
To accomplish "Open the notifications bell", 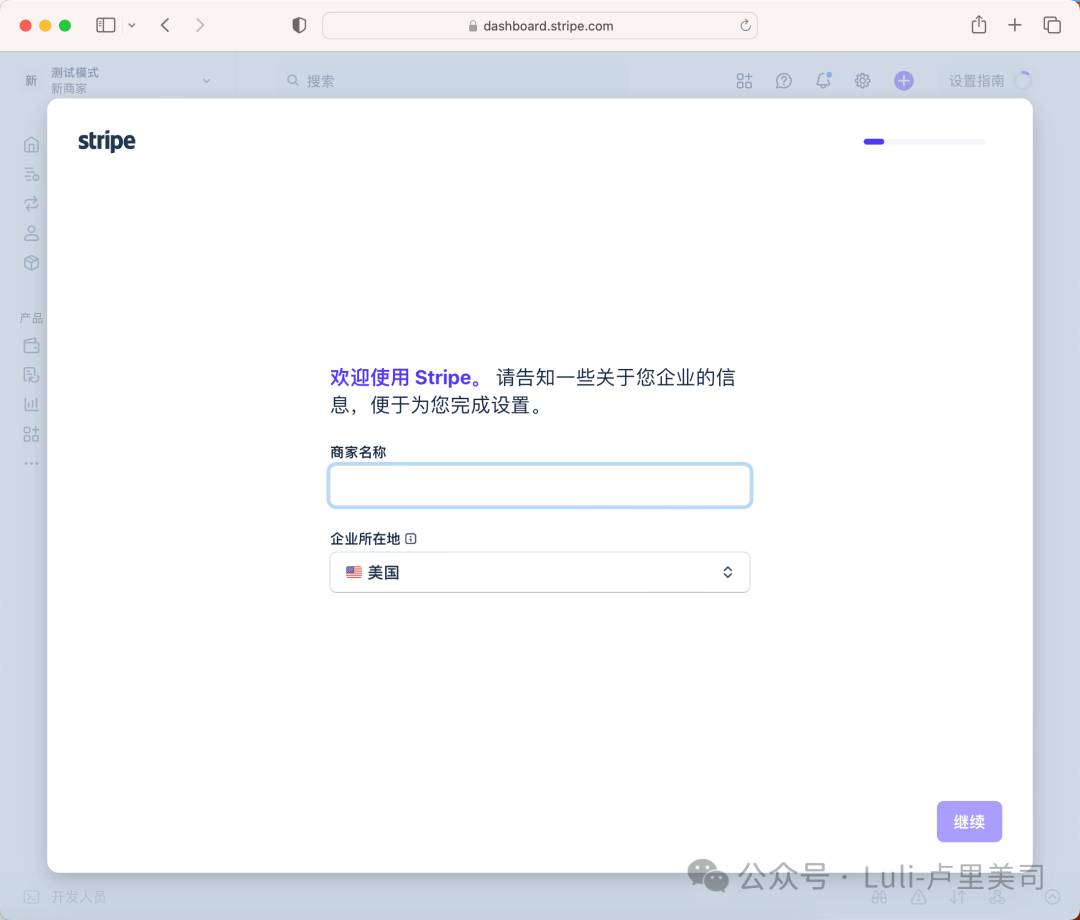I will click(x=823, y=81).
